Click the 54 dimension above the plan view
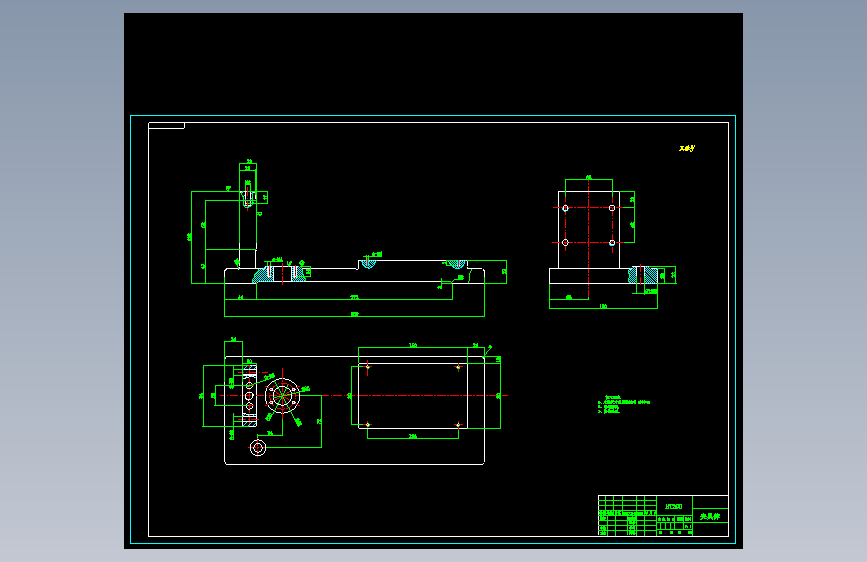This screenshot has height=562, width=867. coord(233,339)
